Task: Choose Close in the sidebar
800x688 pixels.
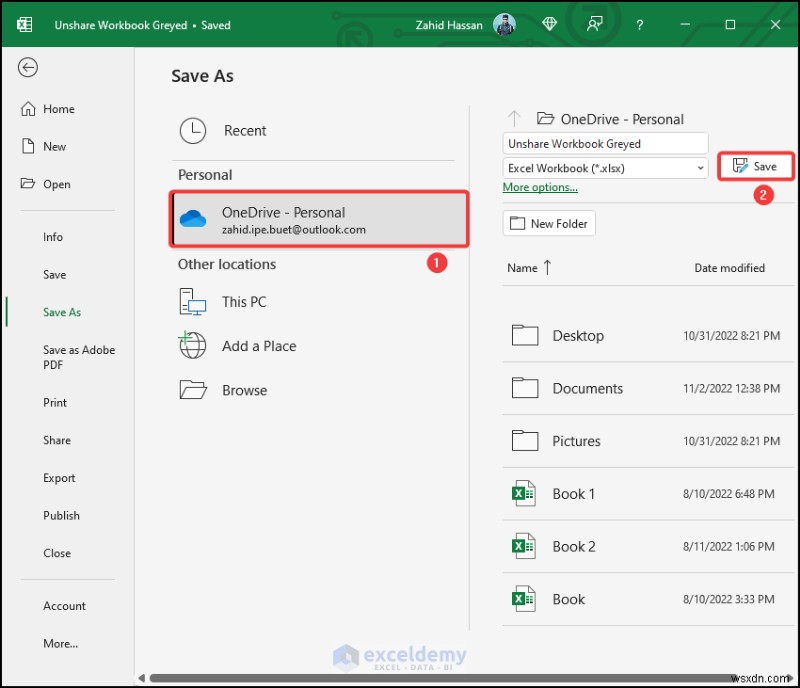Action: (57, 553)
